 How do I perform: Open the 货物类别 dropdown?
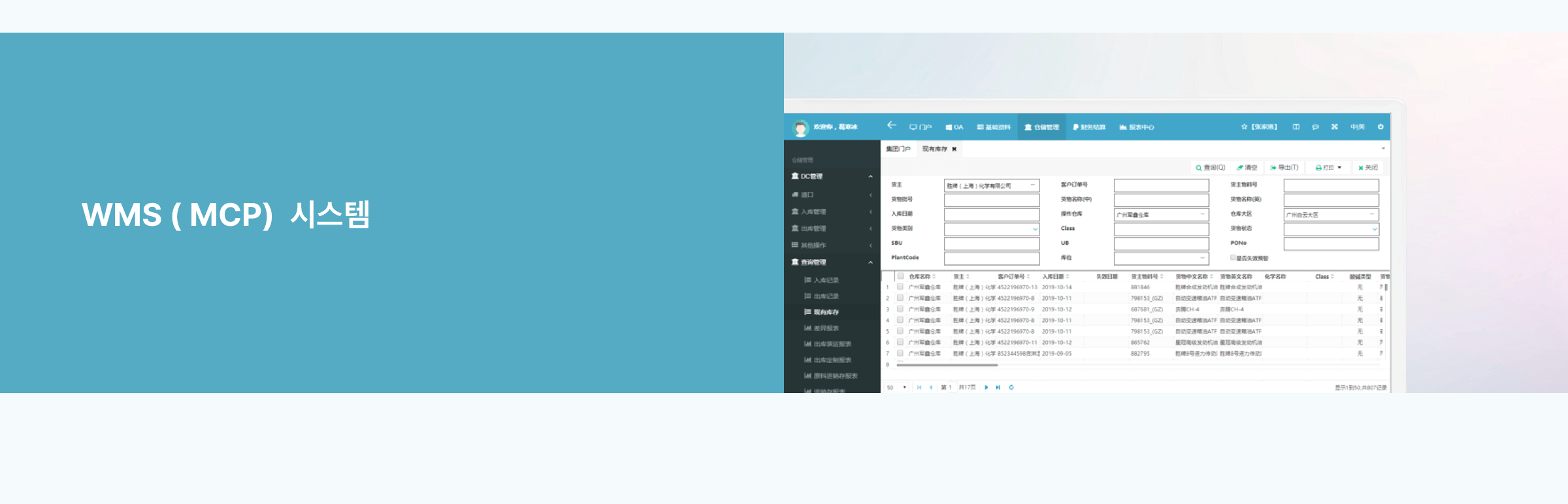pyautogui.click(x=1034, y=229)
